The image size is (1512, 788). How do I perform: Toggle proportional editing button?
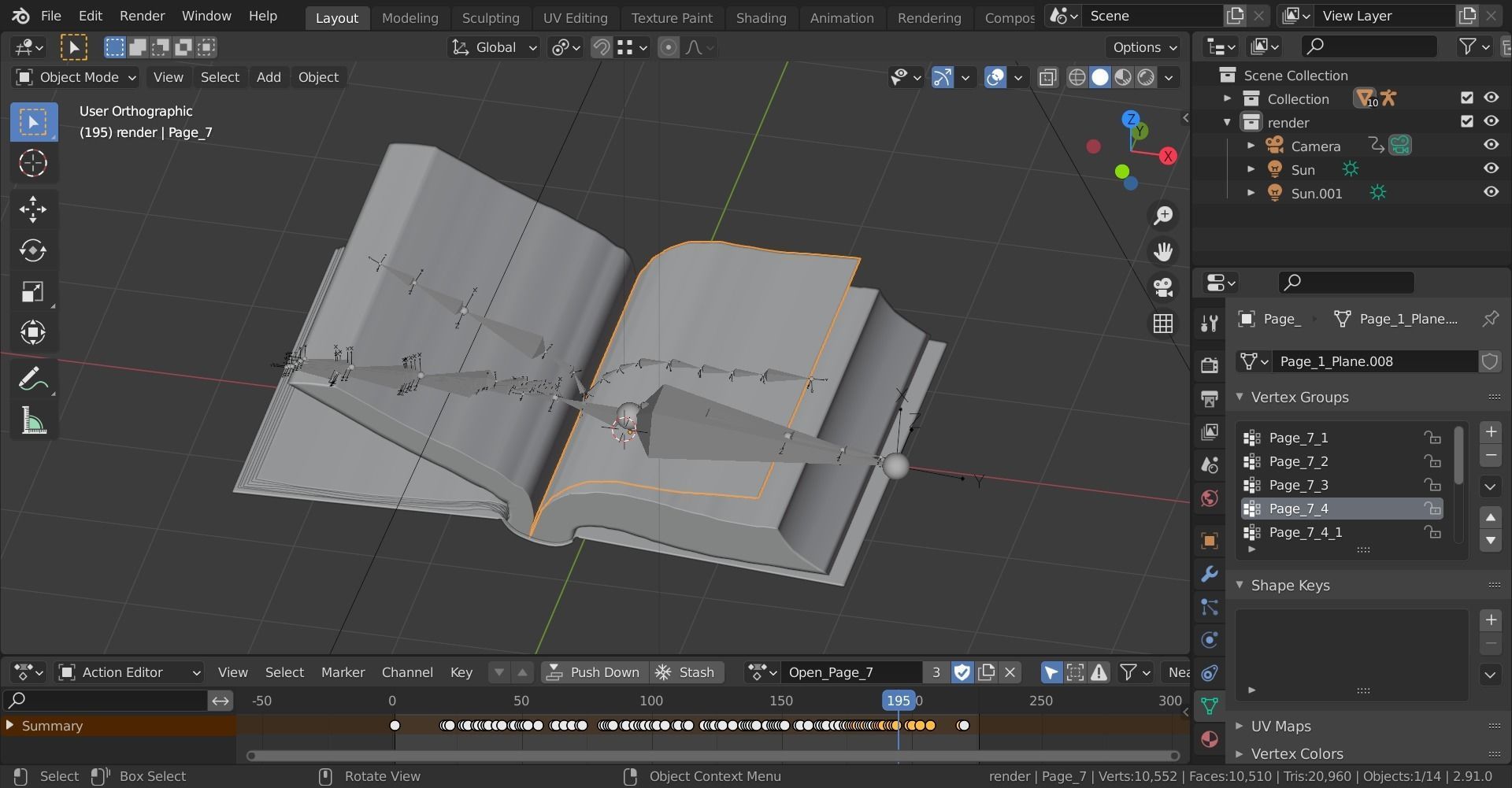point(668,47)
